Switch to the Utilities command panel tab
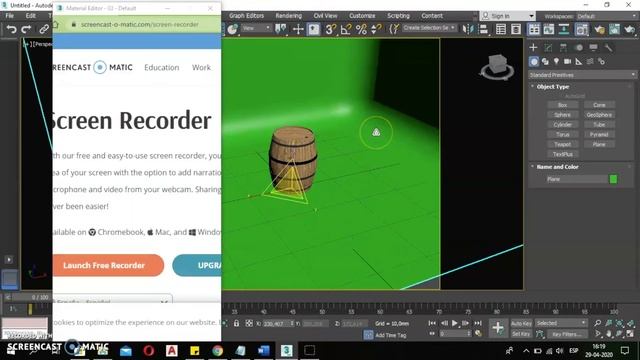Screen dimensions: 640x360 pos(609,47)
